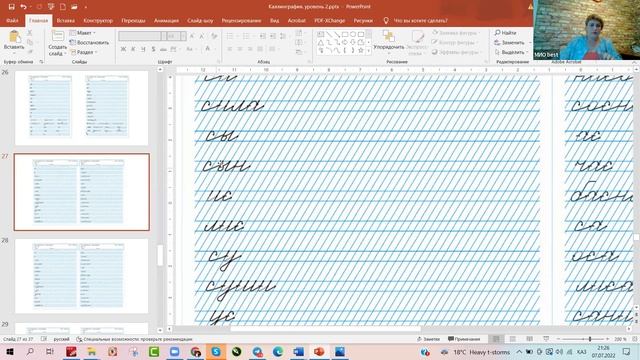This screenshot has height=360, width=640.
Task: Click the Save icon in quick access toolbar
Action: coord(11,7)
